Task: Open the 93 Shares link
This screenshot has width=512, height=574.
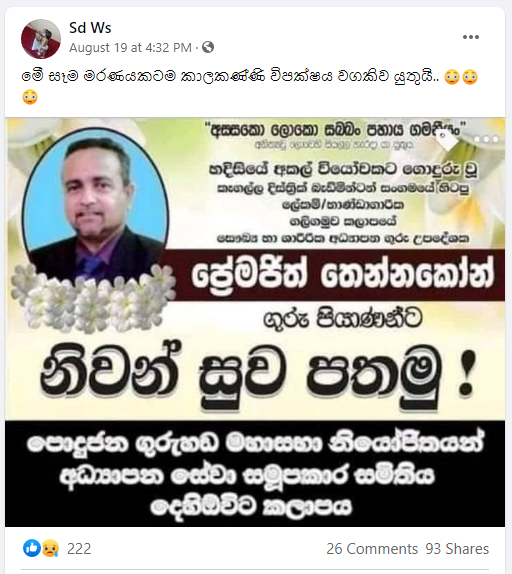Action: [457, 549]
